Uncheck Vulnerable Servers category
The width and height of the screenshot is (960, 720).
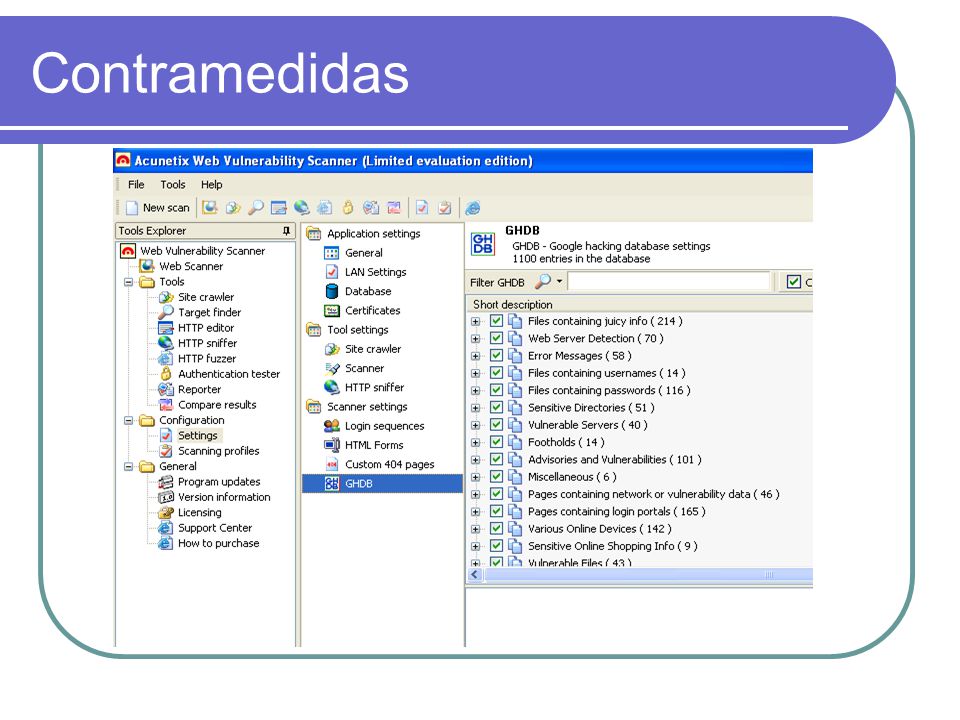pos(497,425)
